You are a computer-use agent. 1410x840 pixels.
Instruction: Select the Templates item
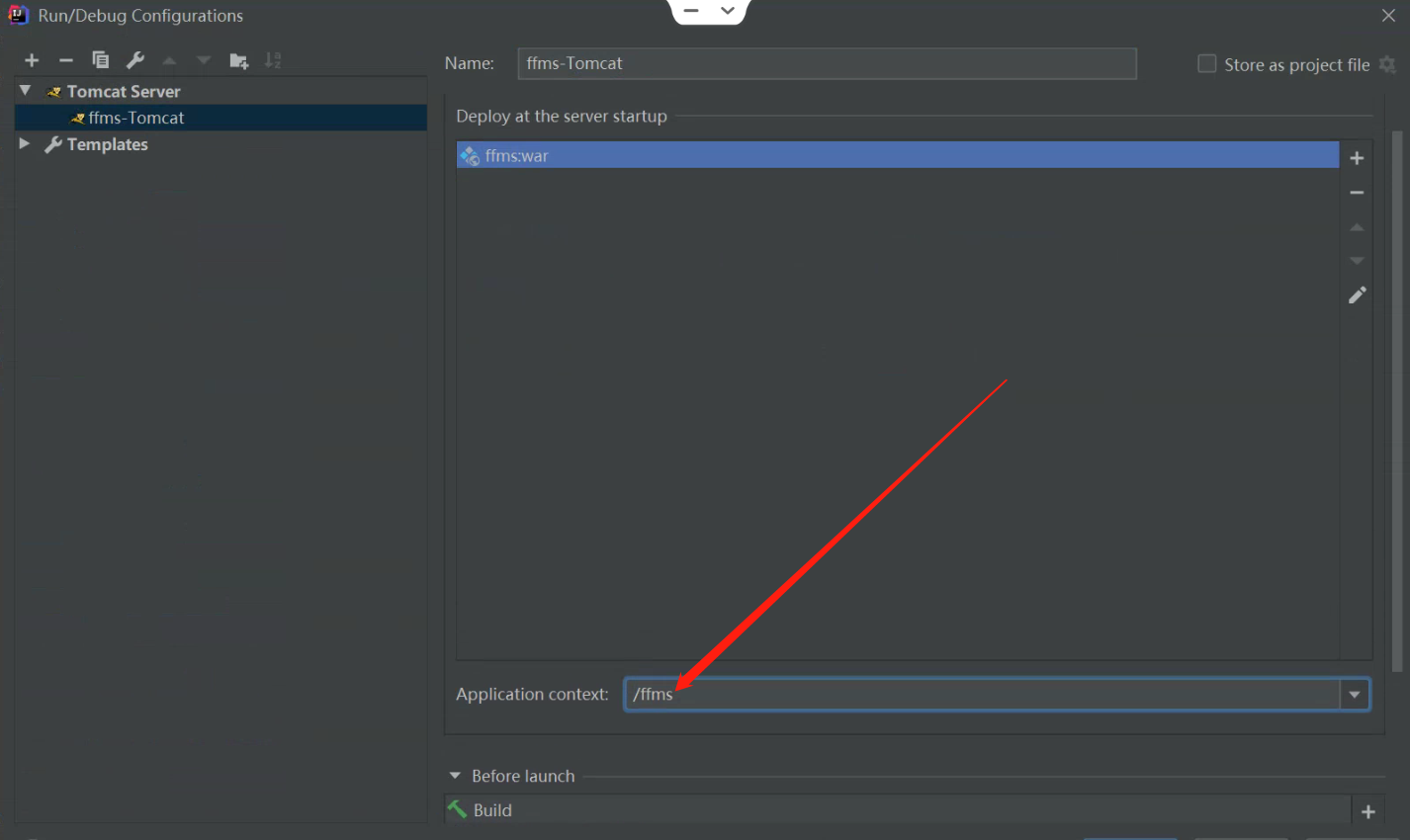(107, 144)
